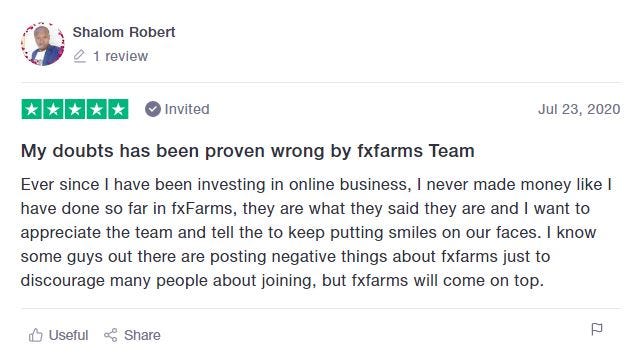Click the thumbs-up icon
The height and width of the screenshot is (364, 644).
pyautogui.click(x=36, y=335)
